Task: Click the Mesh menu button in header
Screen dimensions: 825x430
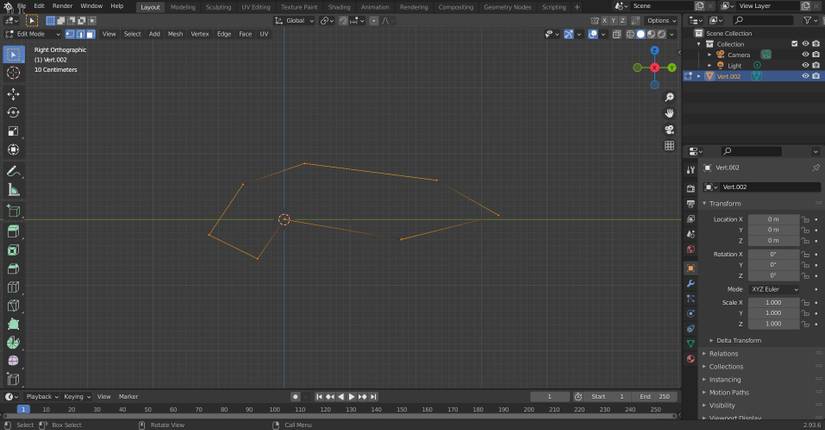Action: [x=175, y=34]
